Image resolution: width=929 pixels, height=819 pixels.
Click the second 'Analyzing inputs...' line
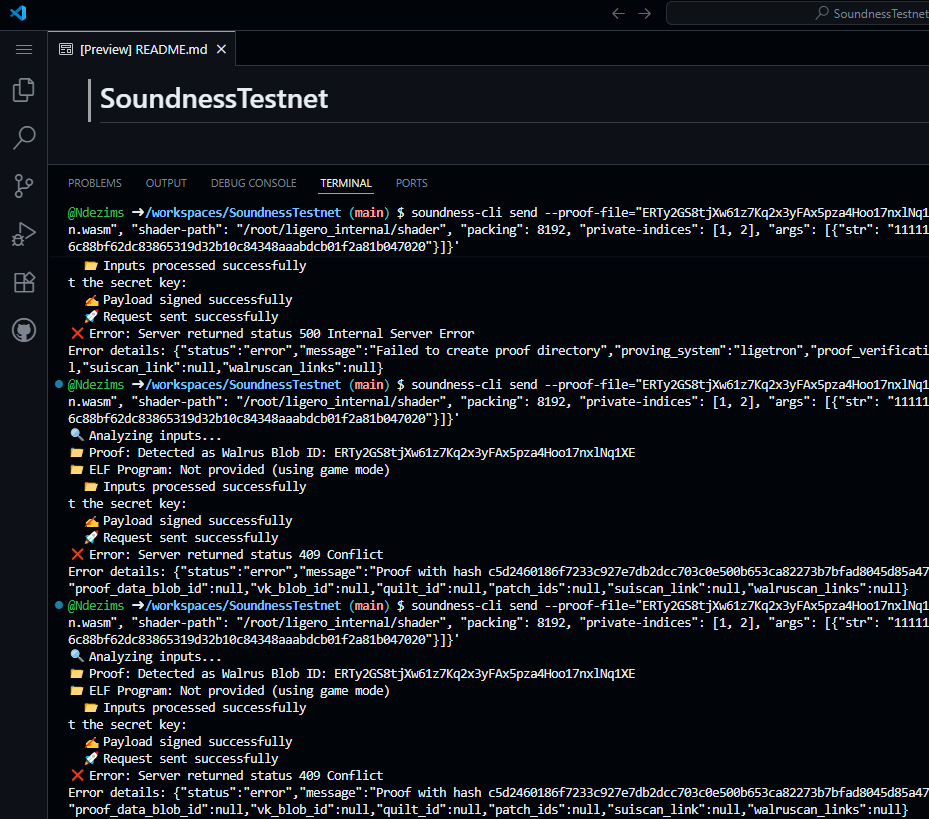tap(146, 657)
